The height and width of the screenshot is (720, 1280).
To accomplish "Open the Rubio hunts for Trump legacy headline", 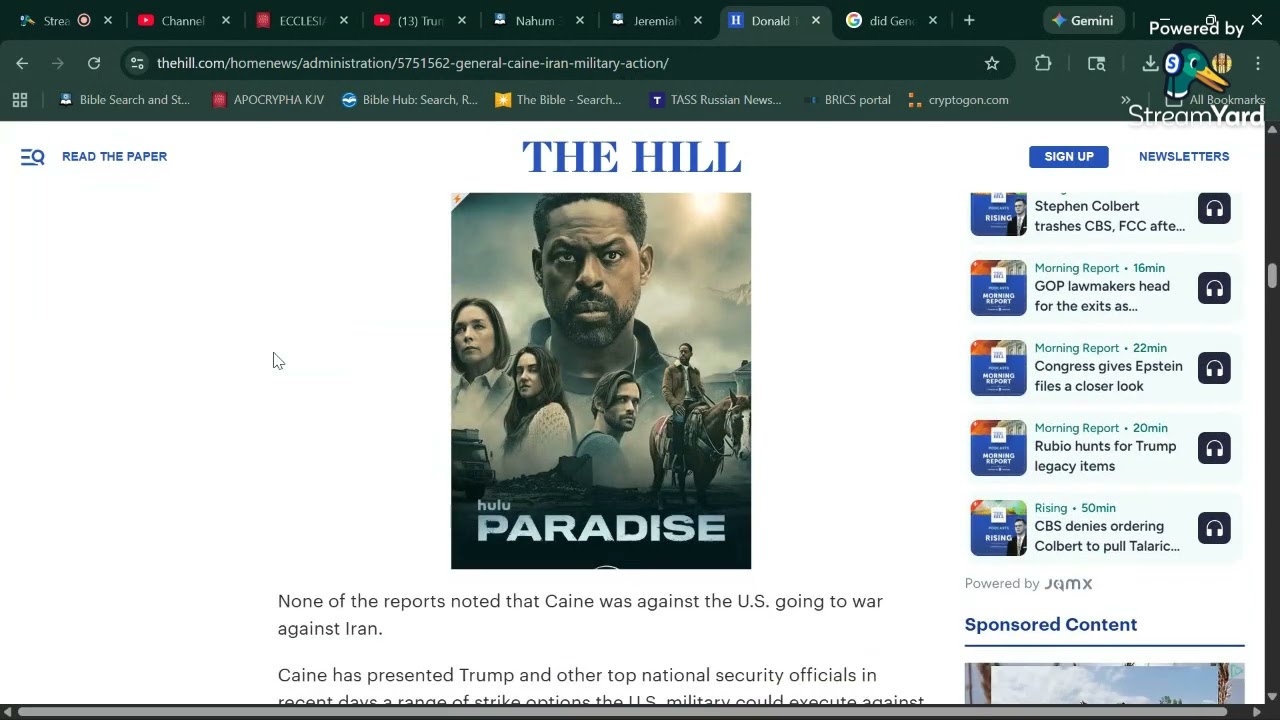I will point(1105,456).
